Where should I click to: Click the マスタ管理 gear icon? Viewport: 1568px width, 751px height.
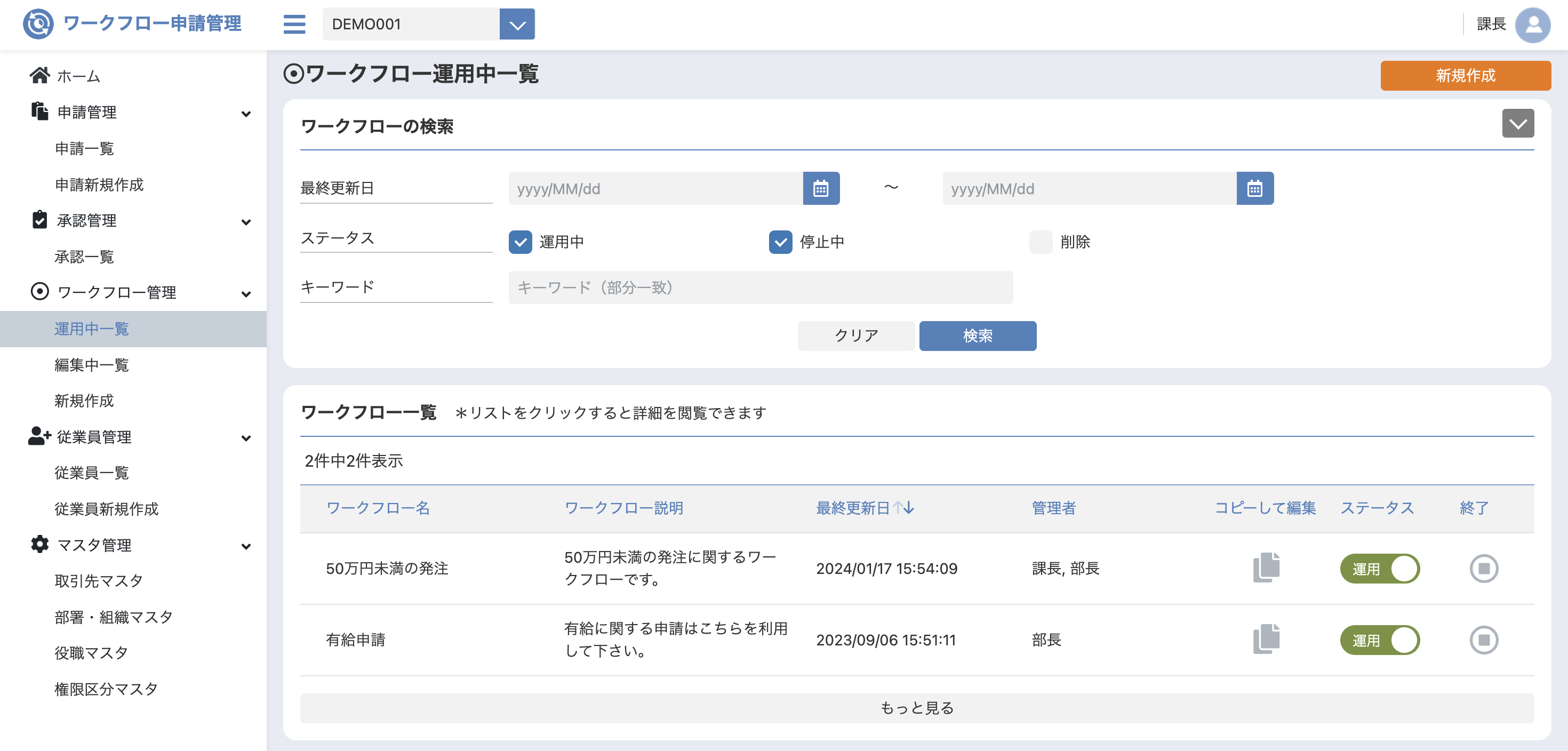(39, 544)
